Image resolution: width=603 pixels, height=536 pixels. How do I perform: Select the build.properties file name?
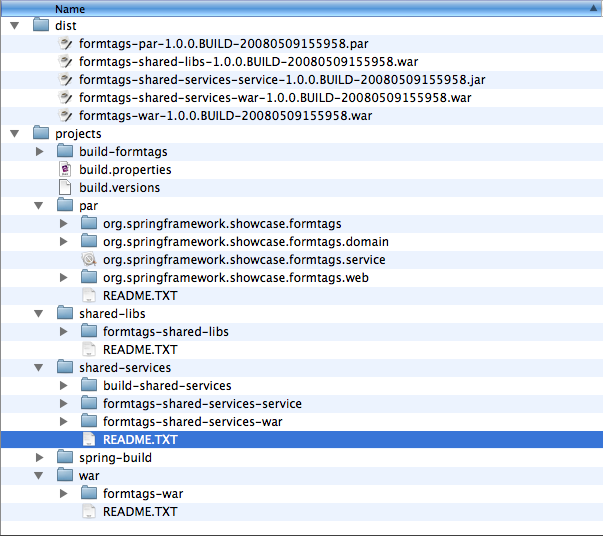125,170
